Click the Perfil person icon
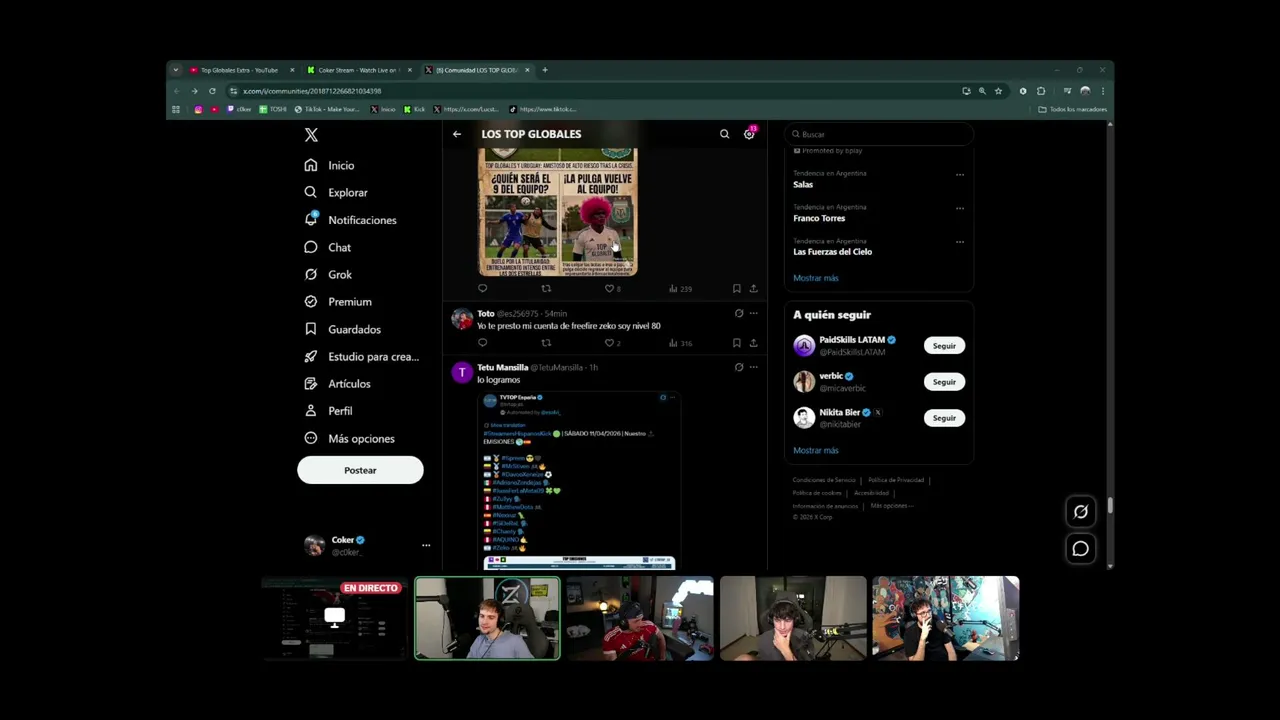The image size is (1280, 720). 311,411
